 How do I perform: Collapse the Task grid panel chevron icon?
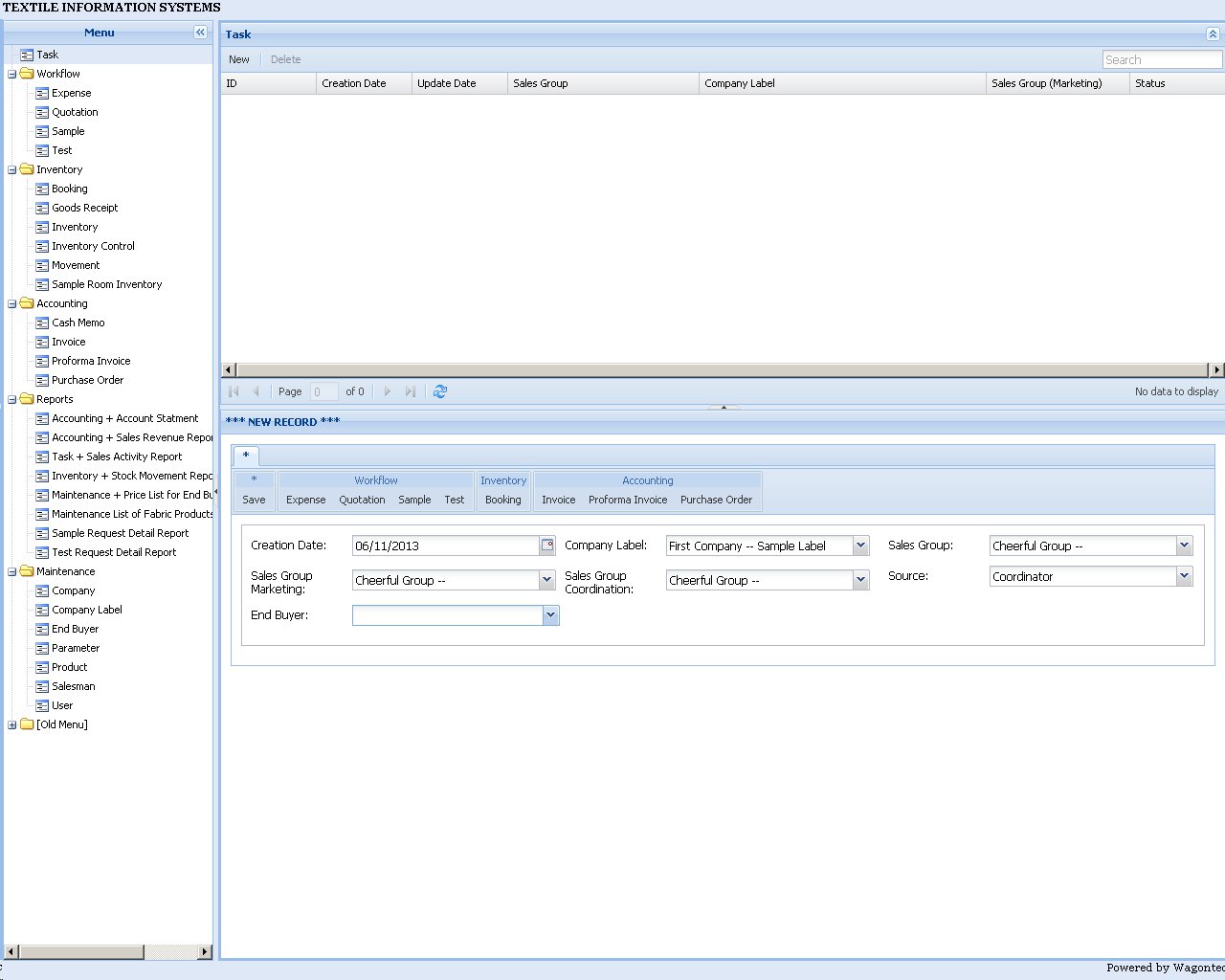tap(1213, 33)
